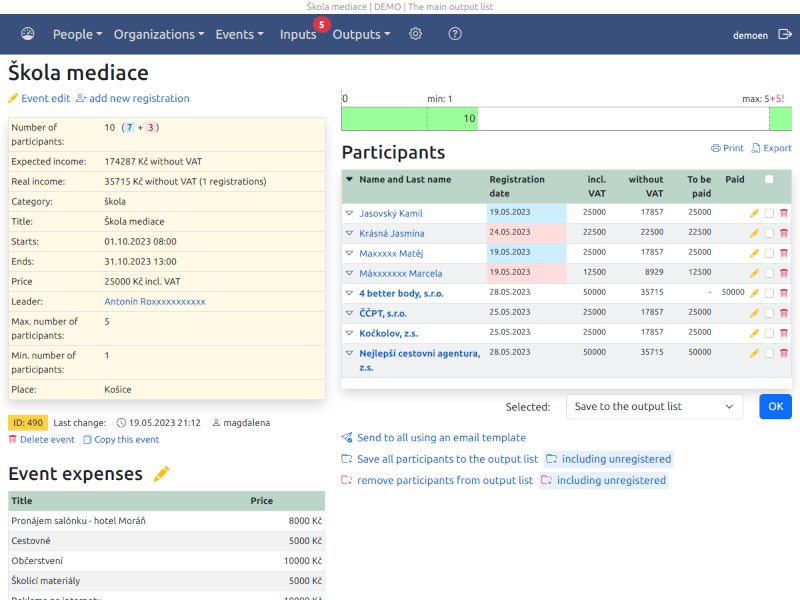Delete Máxxxxxxx Marcela registration with trash icon

[x=784, y=273]
